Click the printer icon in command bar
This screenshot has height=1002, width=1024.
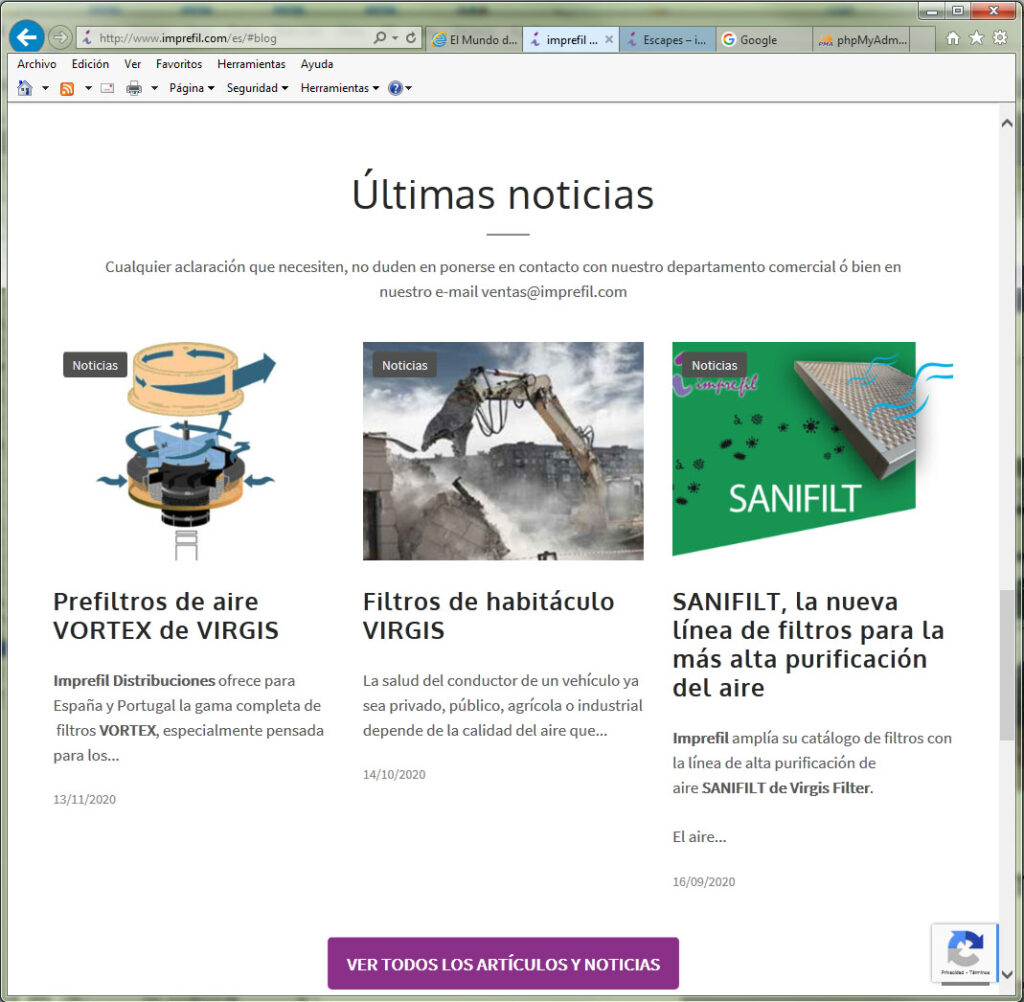[x=134, y=88]
